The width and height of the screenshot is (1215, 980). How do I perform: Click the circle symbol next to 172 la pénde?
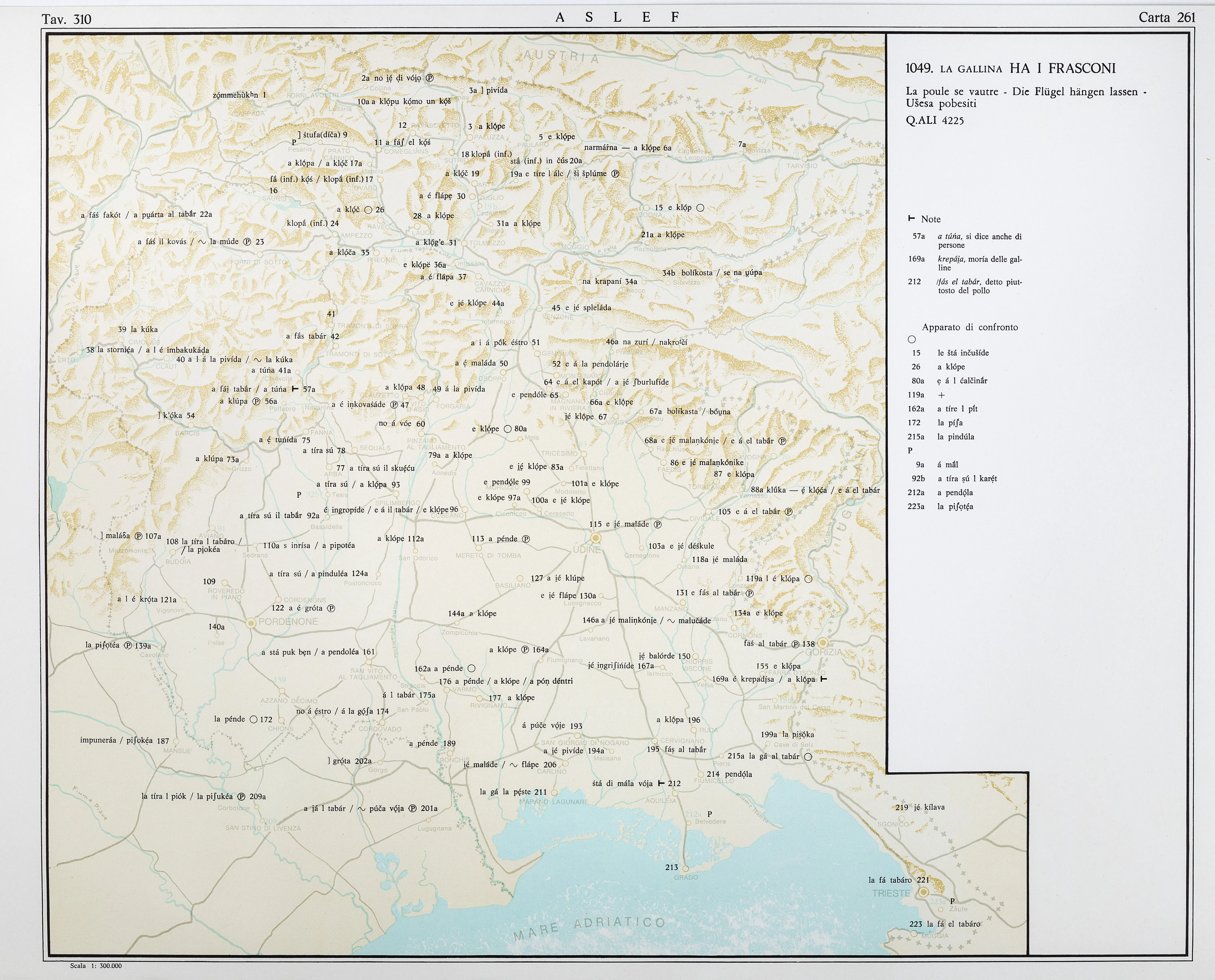[253, 719]
